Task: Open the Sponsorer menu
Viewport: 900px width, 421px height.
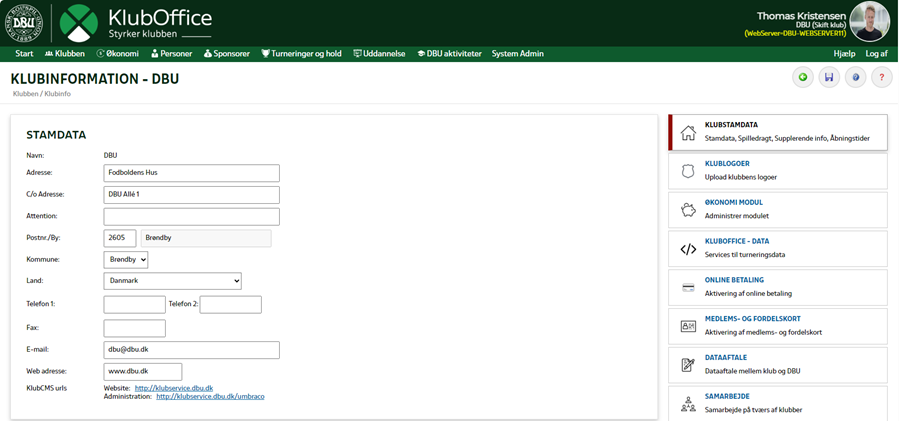Action: (x=226, y=53)
